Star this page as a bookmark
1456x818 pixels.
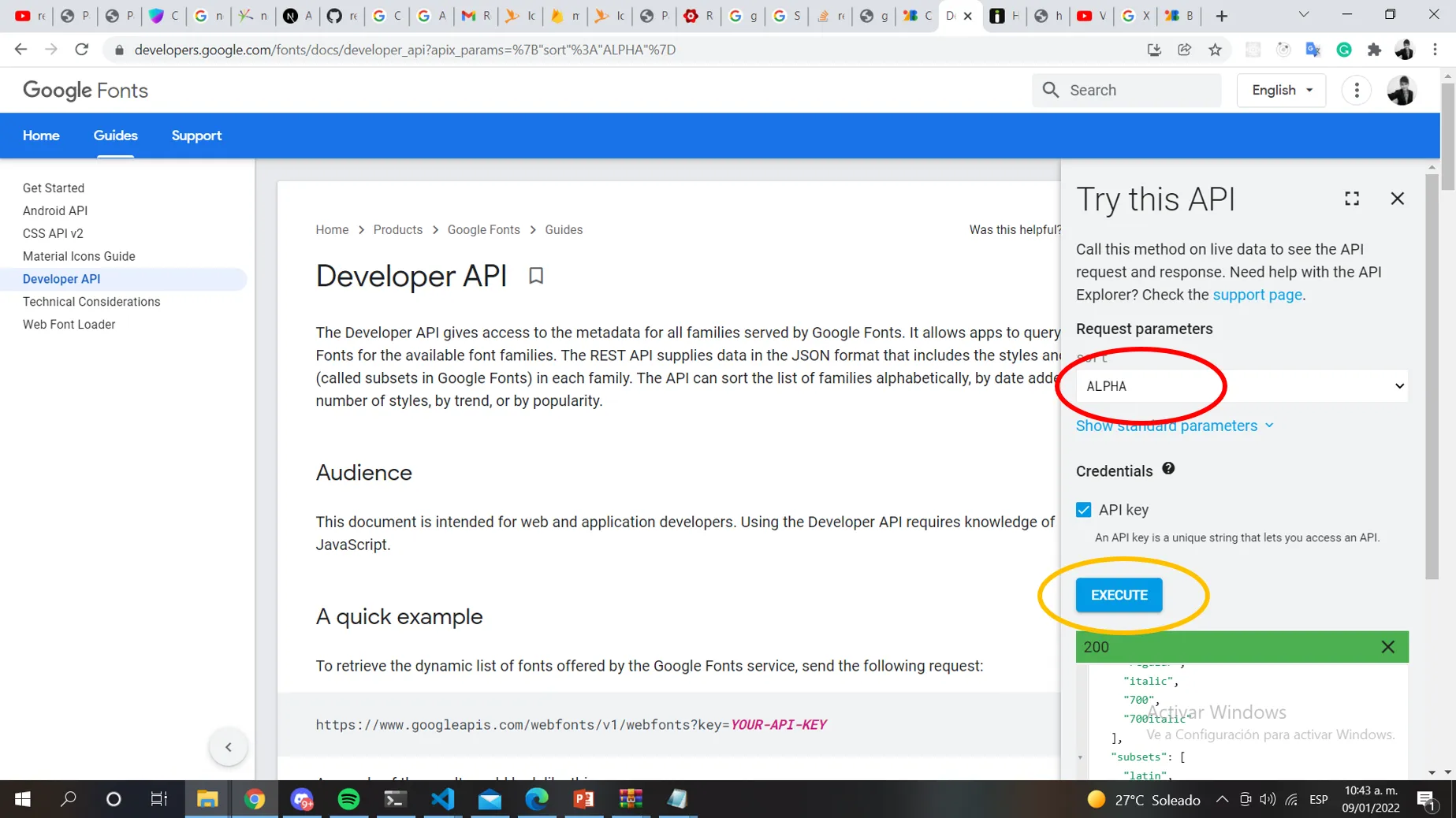point(1215,50)
